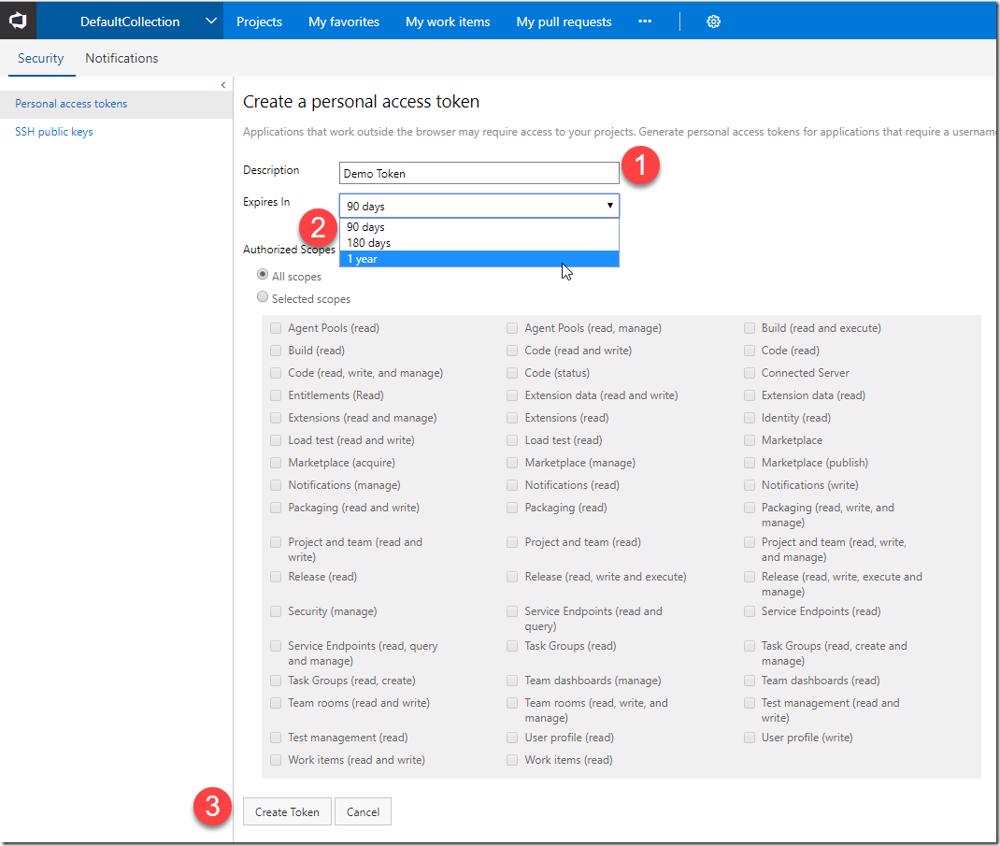
Task: Check Release (read, write and execute) scope
Action: [511, 576]
